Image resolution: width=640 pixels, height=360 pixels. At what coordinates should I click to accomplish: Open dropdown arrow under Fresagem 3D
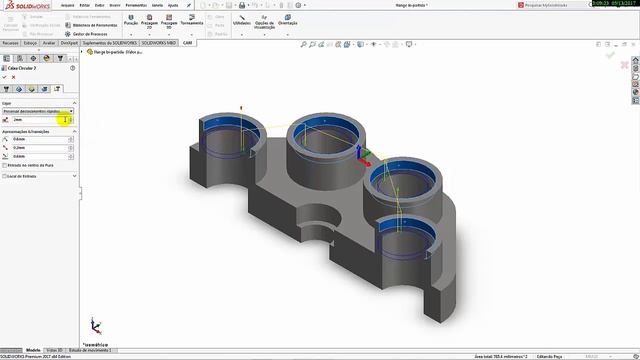169,35
